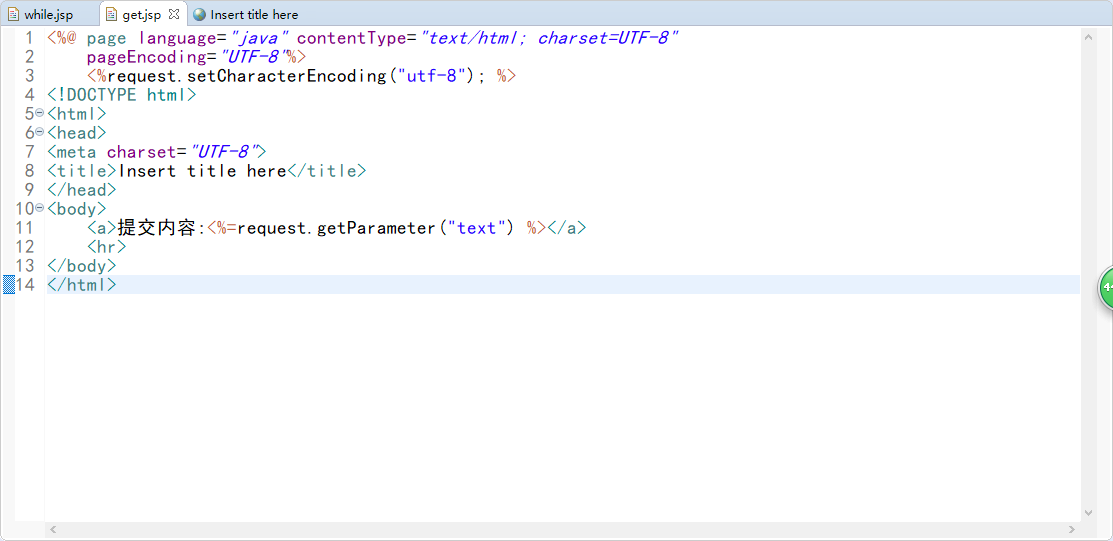Click the horizontal scrollbar right arrow
Image resolution: width=1113 pixels, height=541 pixels.
point(1073,530)
